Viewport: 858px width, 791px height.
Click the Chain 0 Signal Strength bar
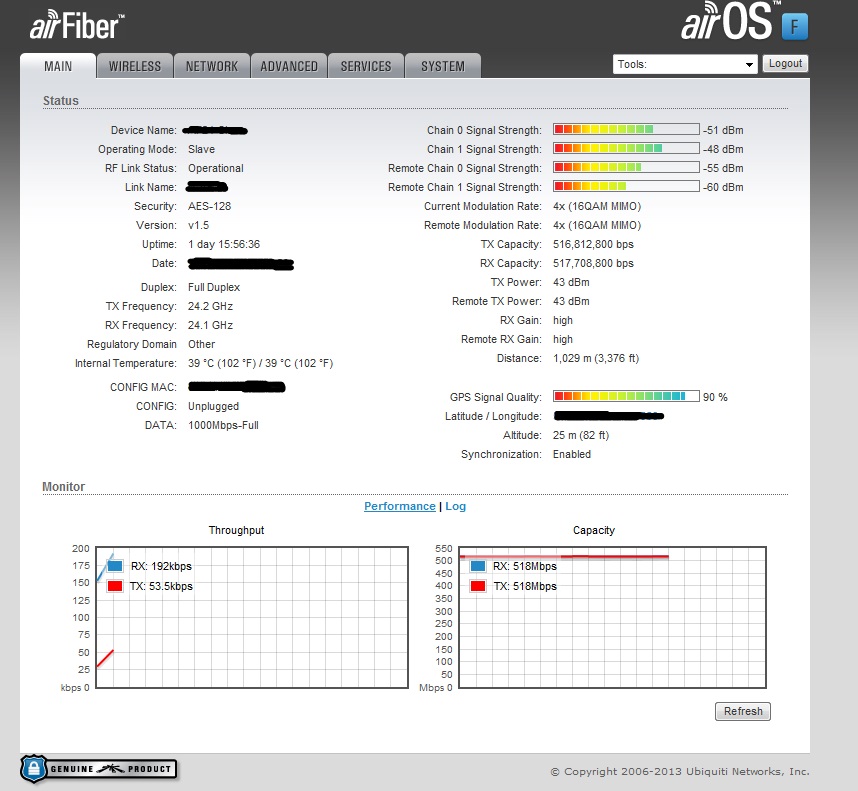coord(625,130)
